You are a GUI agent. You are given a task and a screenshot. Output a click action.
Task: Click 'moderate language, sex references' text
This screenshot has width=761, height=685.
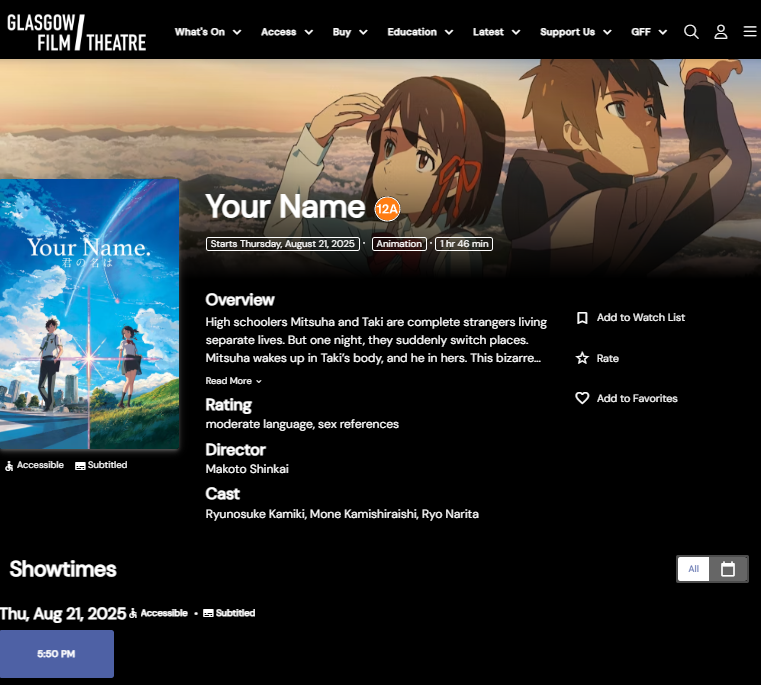click(302, 424)
